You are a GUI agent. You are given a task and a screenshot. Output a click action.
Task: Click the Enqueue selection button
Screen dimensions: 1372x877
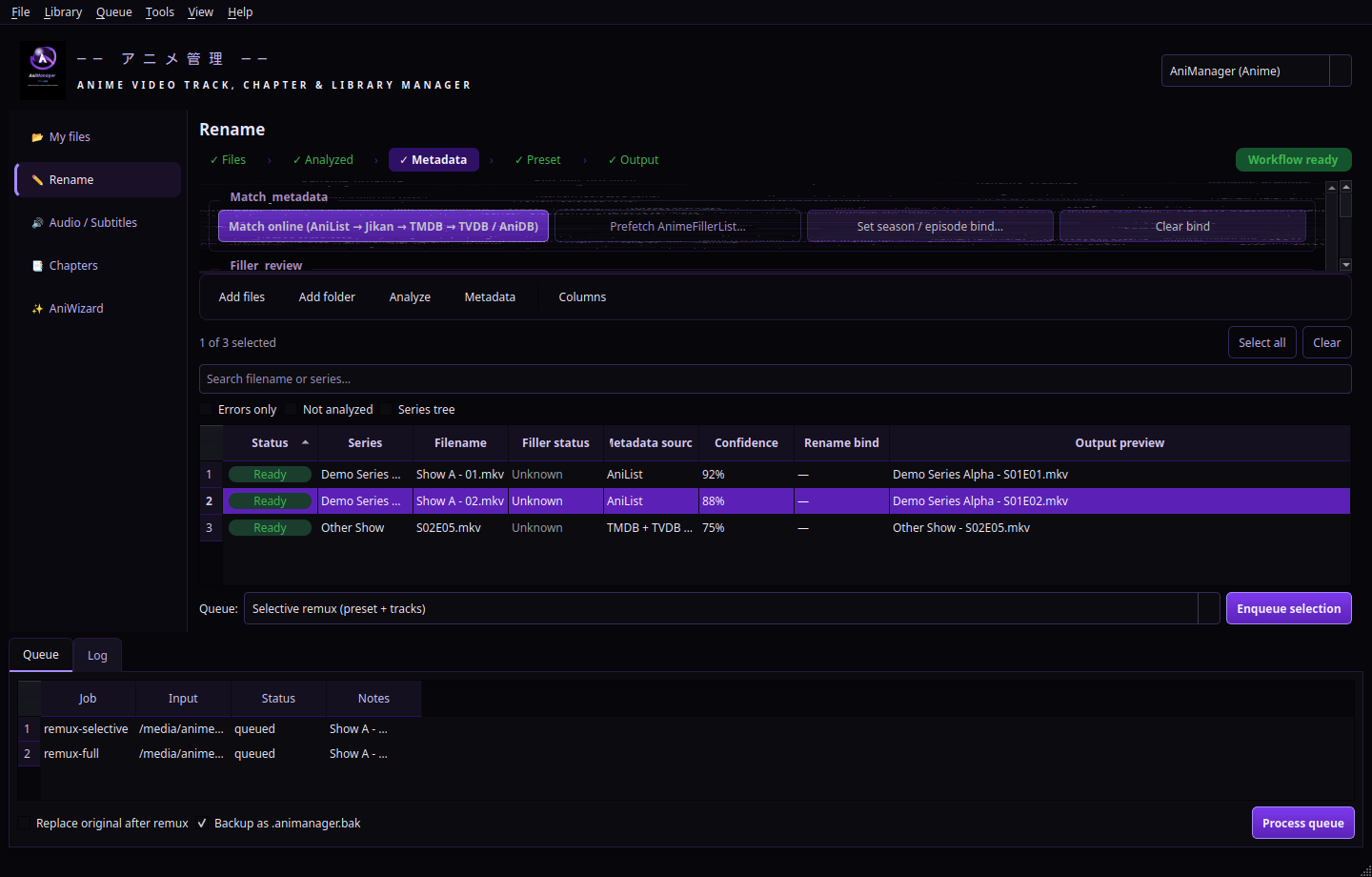pos(1289,608)
